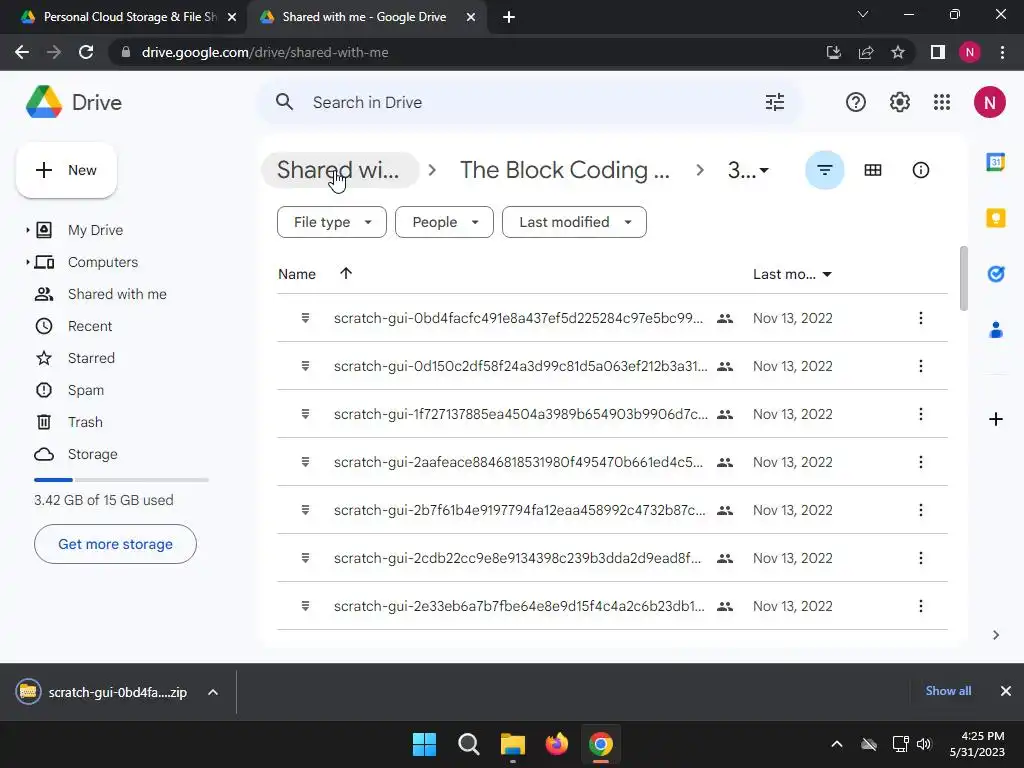Open advanced search options slider icon
Viewport: 1024px width, 768px height.
tap(775, 102)
